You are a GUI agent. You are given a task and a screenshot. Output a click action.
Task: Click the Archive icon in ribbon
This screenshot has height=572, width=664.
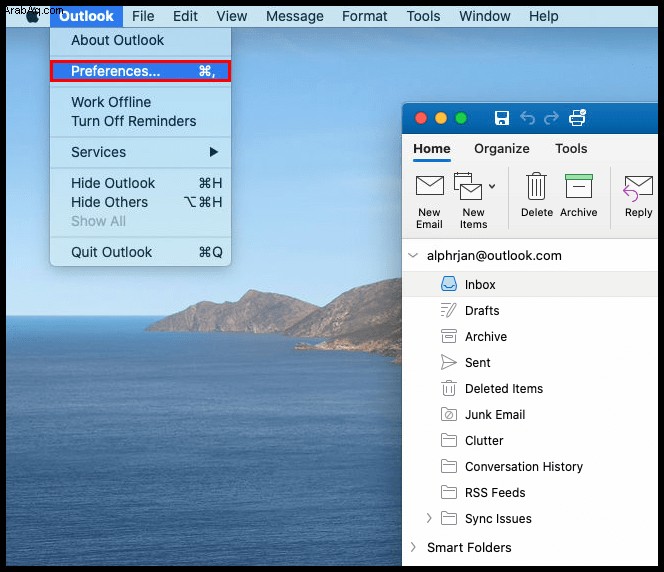tap(578, 186)
